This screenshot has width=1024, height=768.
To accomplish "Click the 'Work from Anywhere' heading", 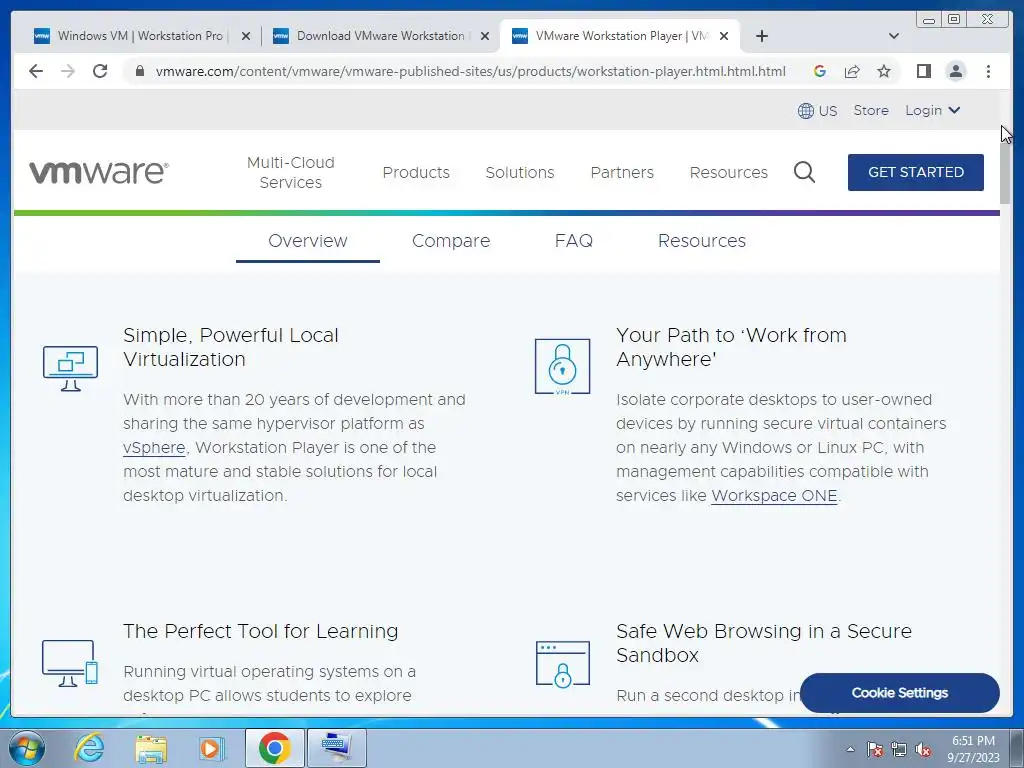I will click(x=731, y=347).
